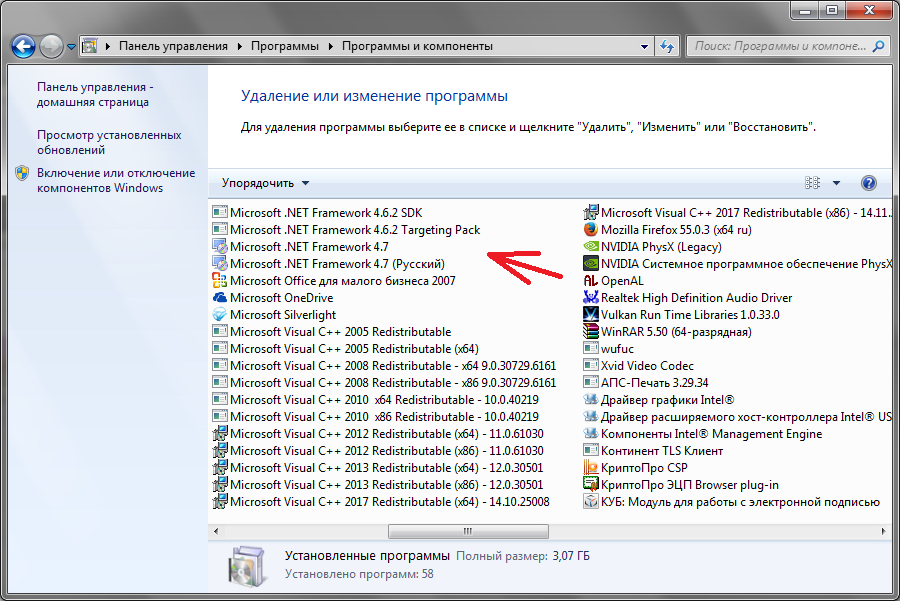Click the 'Драйвер графики Intel®' icon
Screen dimensions: 900x601
click(591, 400)
